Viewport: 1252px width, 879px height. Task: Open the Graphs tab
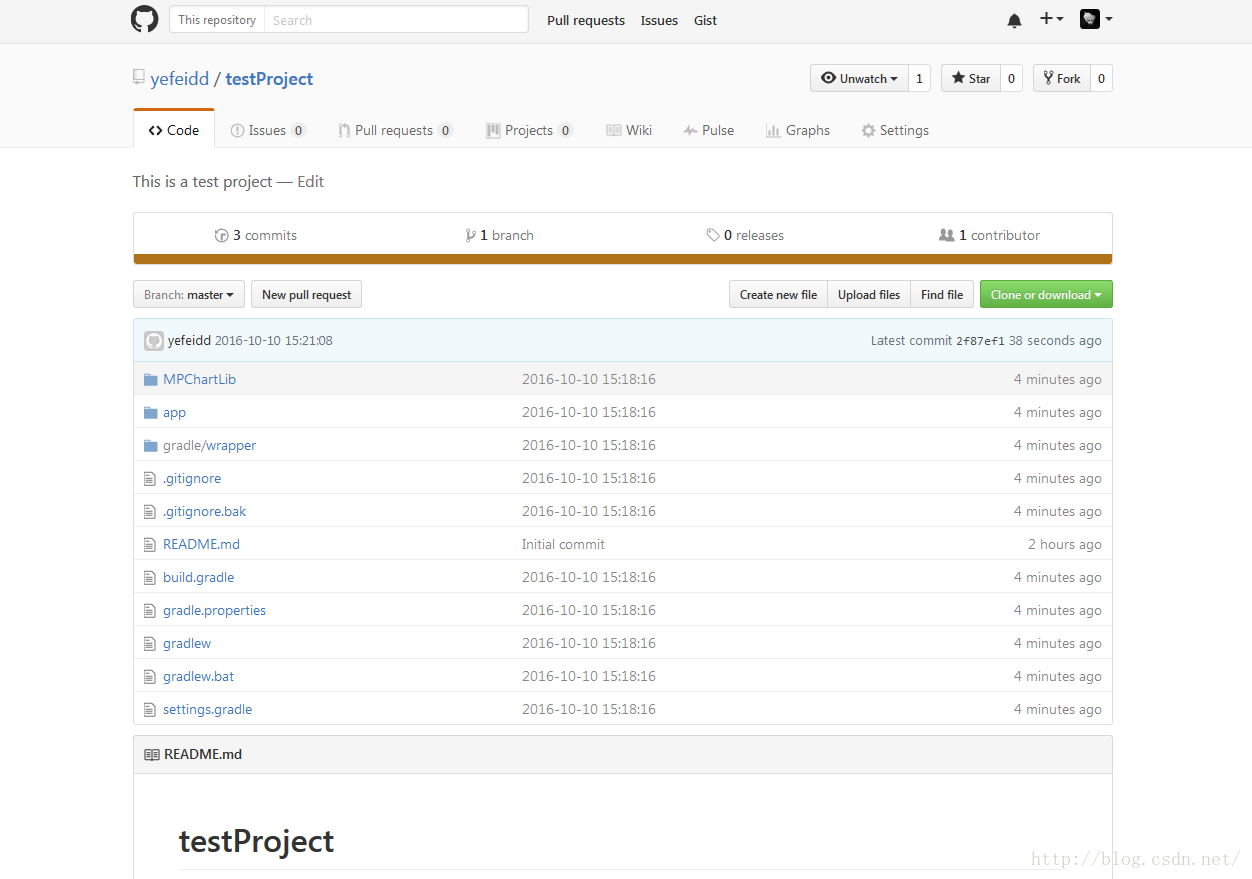798,130
